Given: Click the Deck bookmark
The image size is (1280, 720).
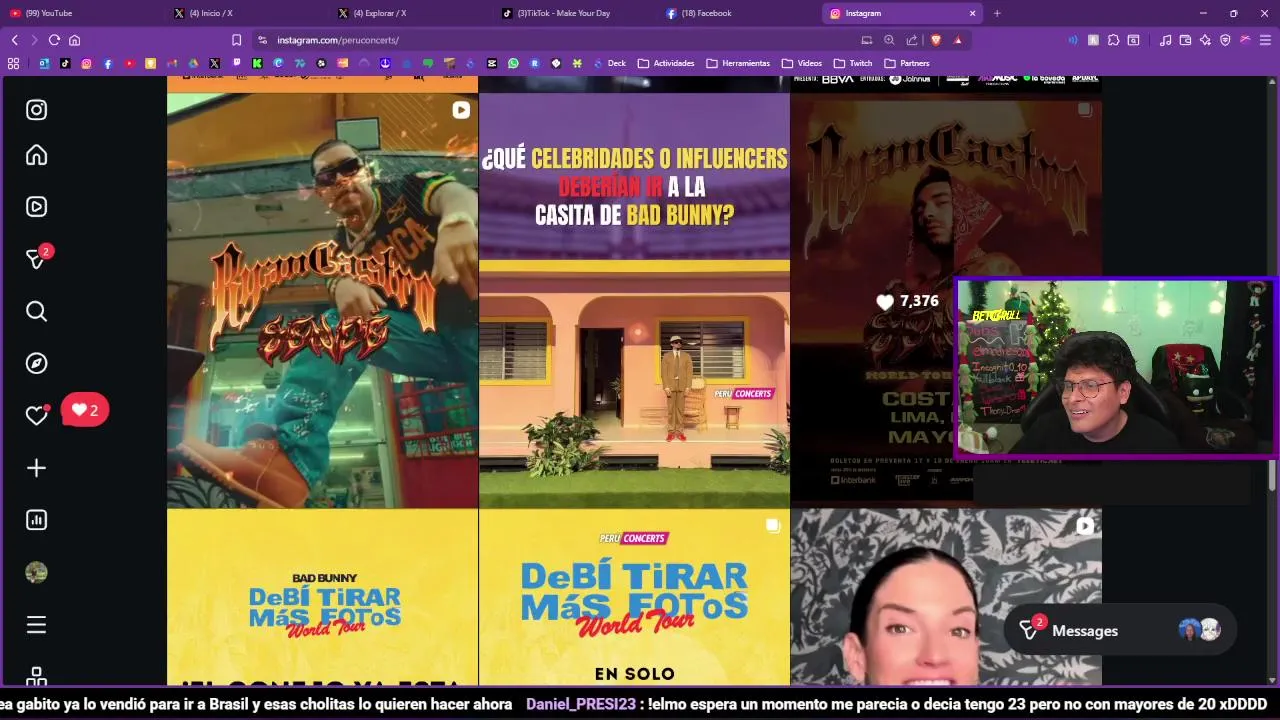Looking at the screenshot, I should coord(609,63).
